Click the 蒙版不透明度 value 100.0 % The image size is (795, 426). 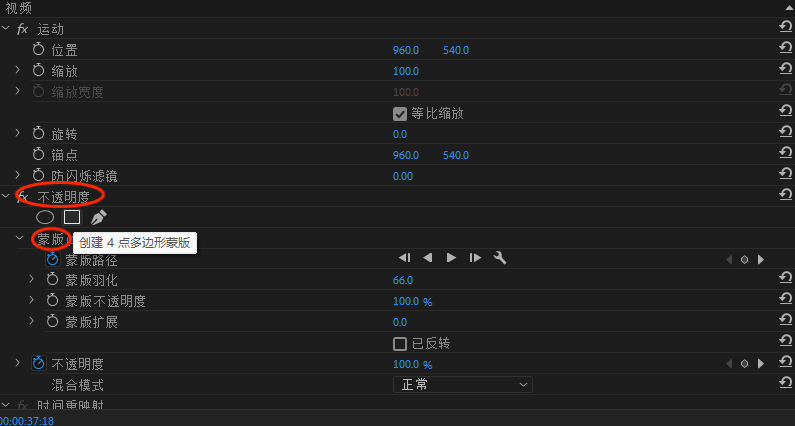(x=413, y=301)
